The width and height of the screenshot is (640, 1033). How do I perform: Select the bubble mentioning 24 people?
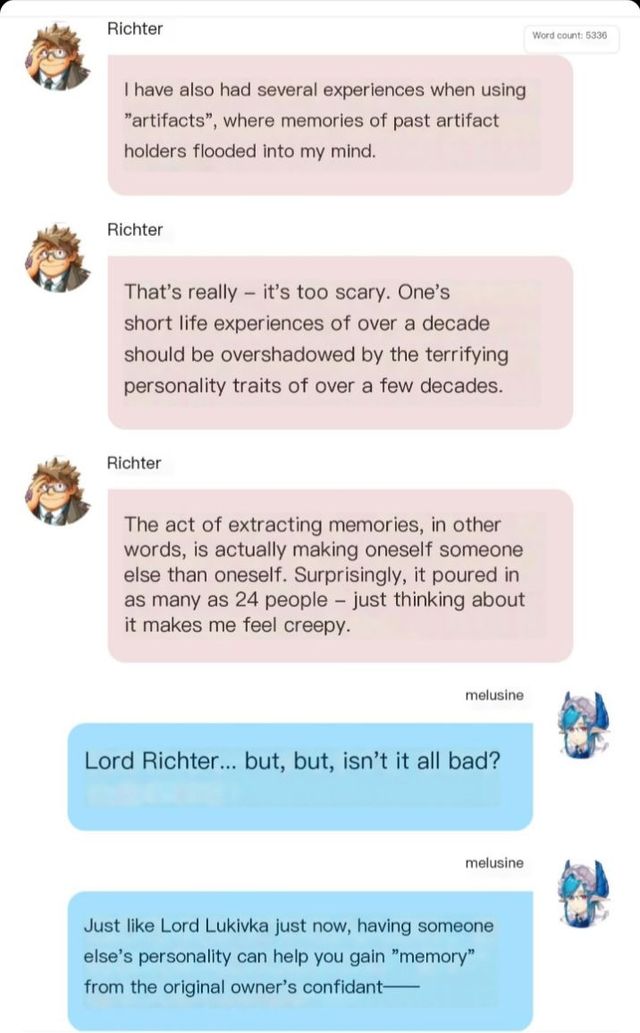point(340,576)
